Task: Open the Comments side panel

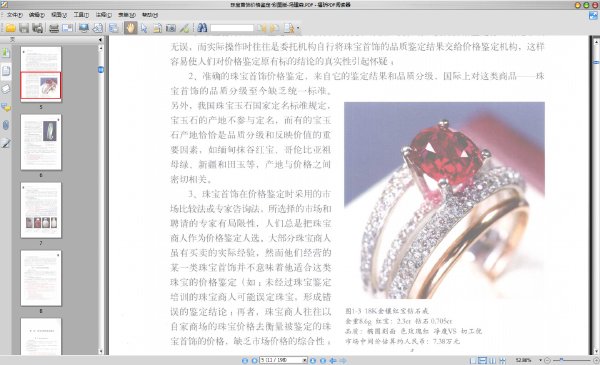Action: pyautogui.click(x=6, y=107)
